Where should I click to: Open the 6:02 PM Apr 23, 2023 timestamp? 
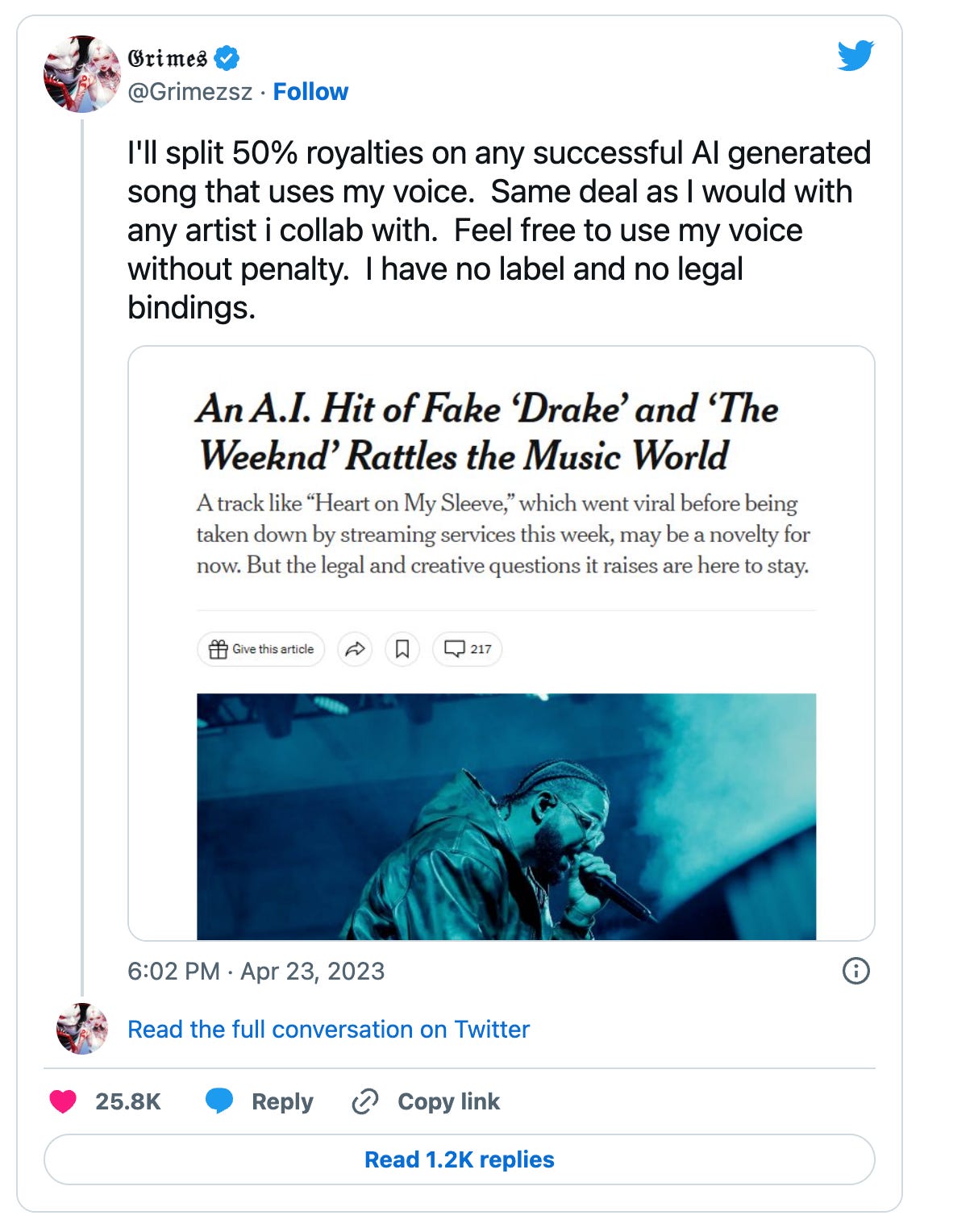pyautogui.click(x=256, y=971)
